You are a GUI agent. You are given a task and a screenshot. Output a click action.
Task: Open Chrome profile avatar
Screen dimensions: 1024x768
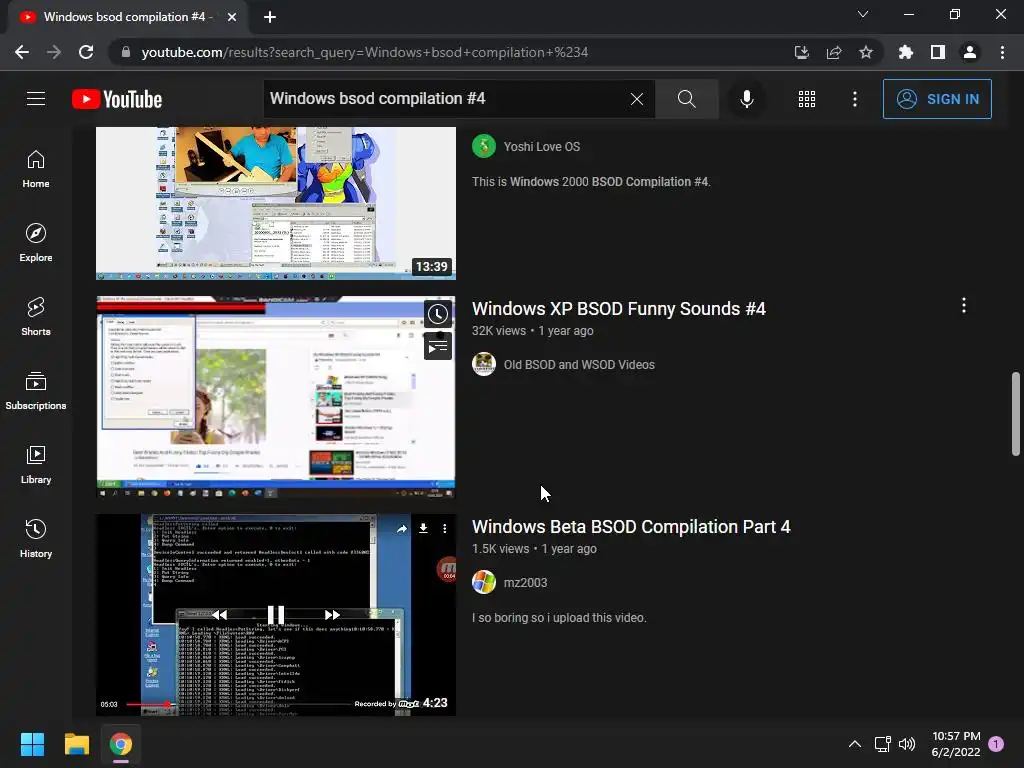pos(970,52)
